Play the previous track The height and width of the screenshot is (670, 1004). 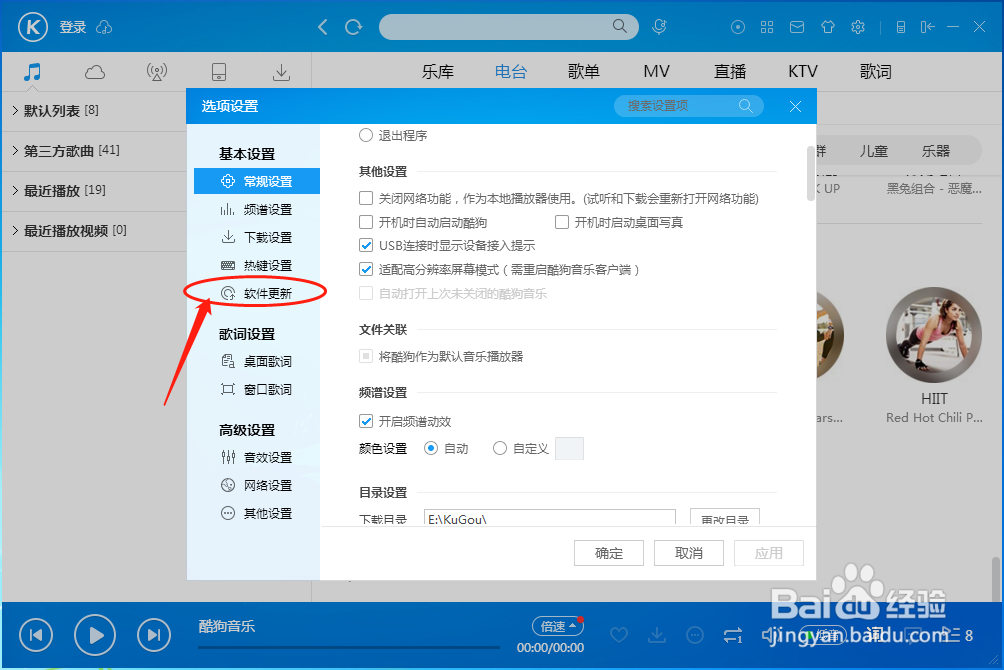[36, 635]
